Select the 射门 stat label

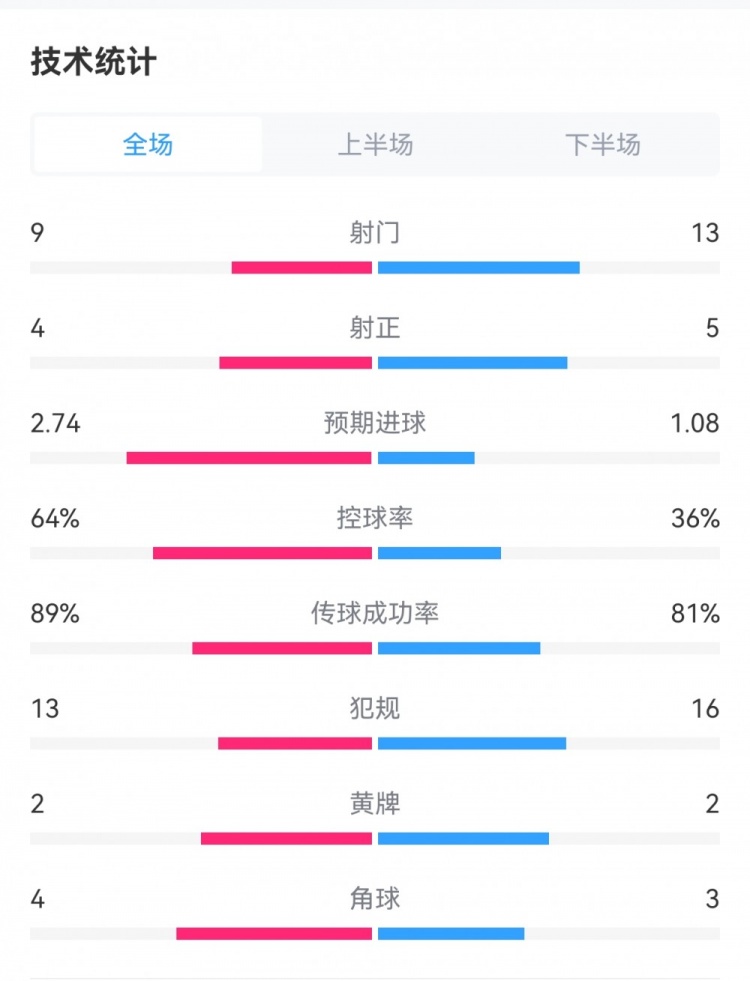point(375,233)
